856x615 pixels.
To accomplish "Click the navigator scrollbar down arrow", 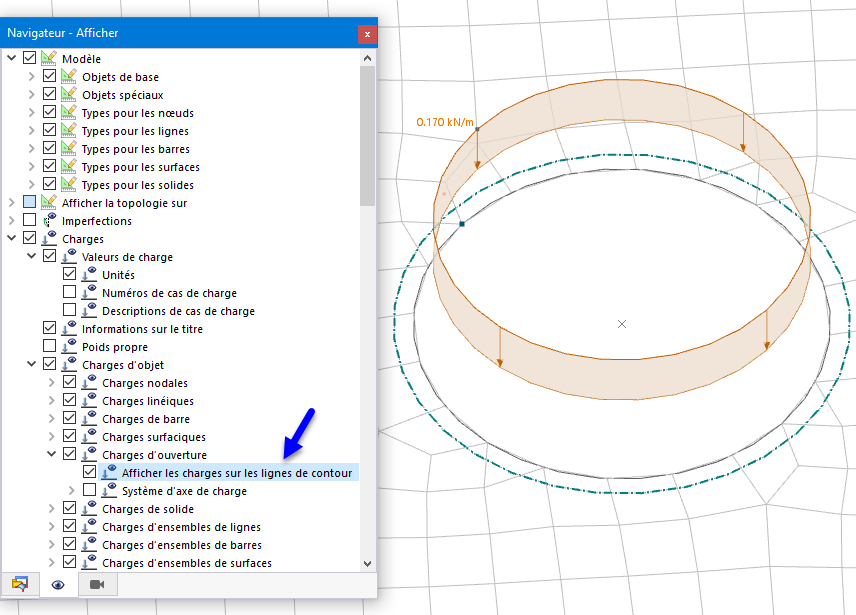I will (367, 564).
